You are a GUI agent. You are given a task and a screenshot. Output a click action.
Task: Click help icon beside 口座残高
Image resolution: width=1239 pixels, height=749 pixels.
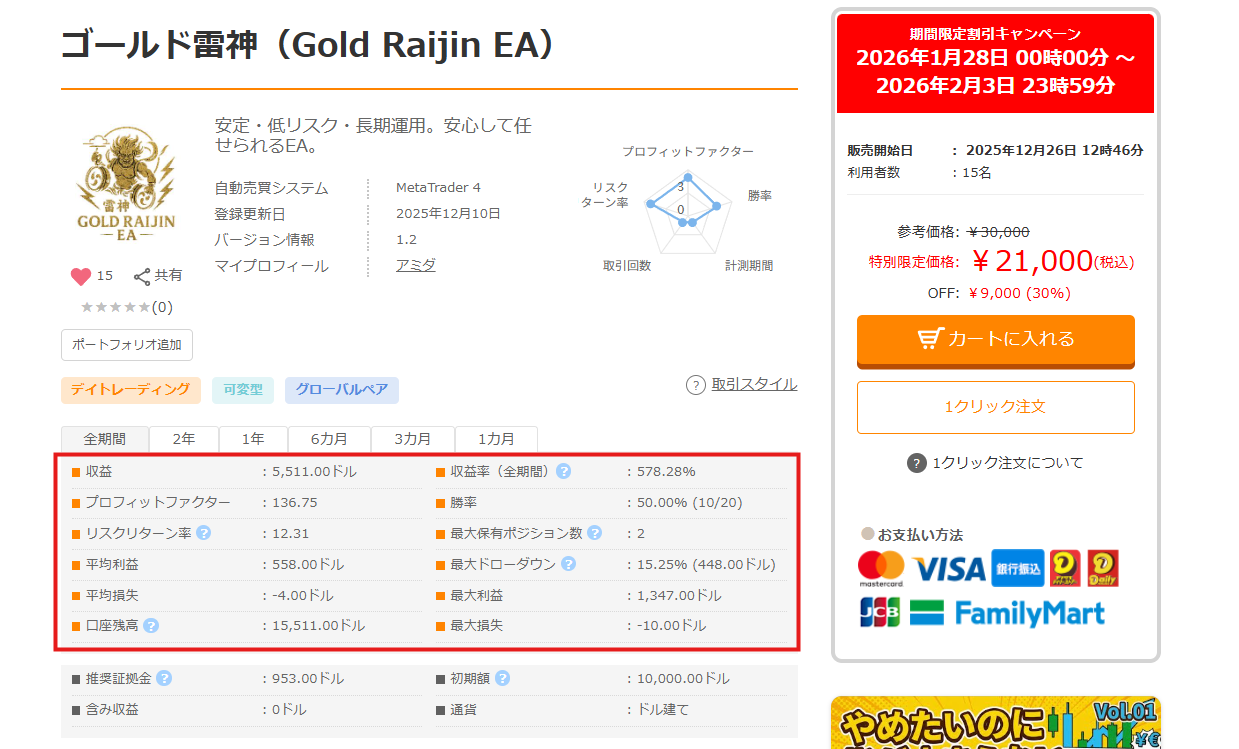click(151, 626)
